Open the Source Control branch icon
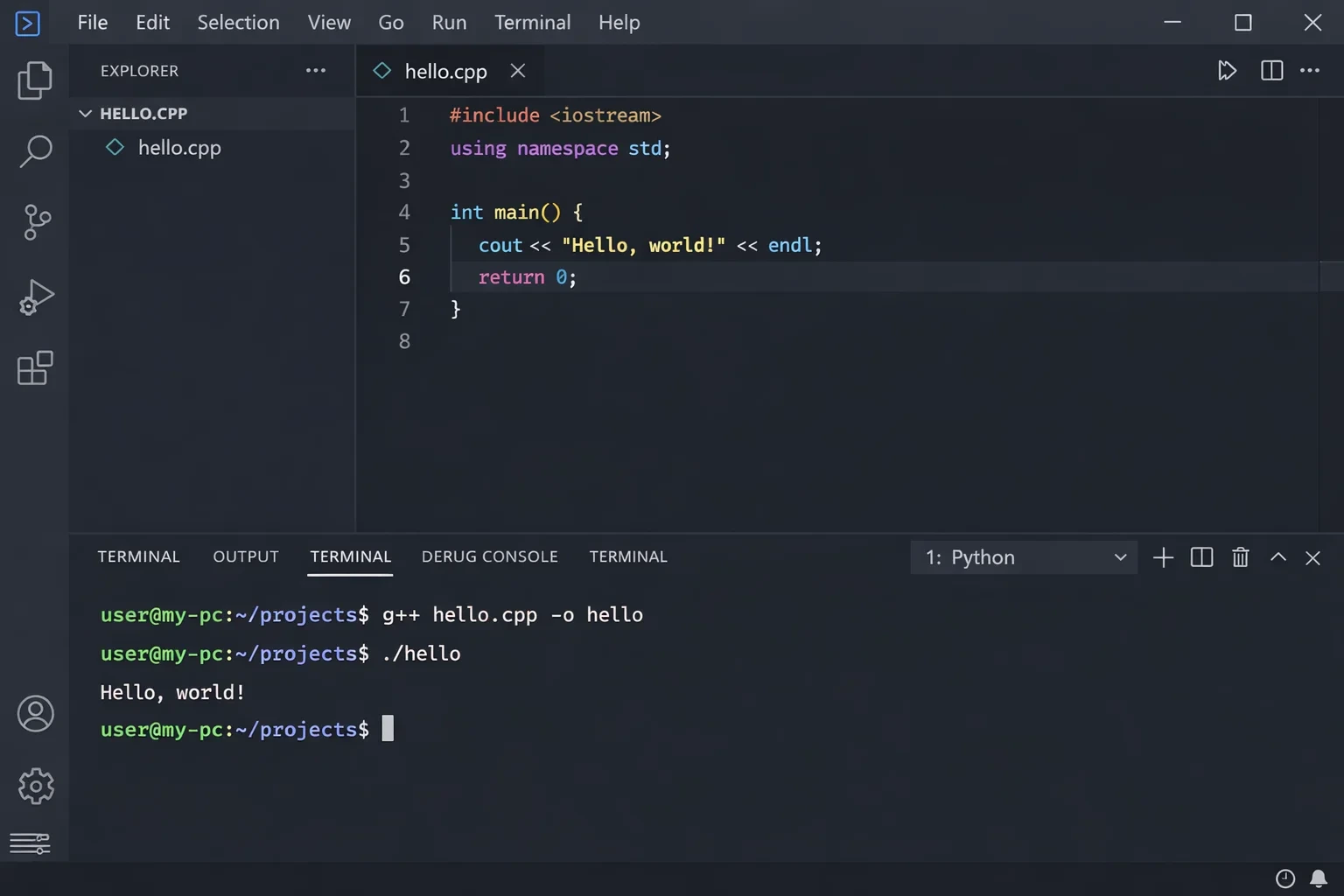The image size is (1344, 896). coord(37,222)
